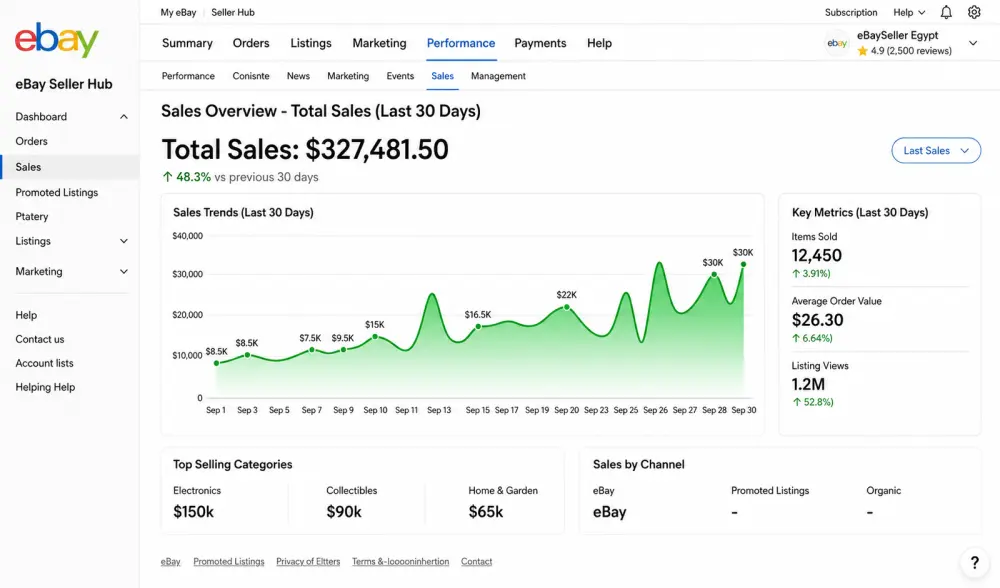Select the Performance main tab
The height and width of the screenshot is (588, 1000).
coord(460,43)
